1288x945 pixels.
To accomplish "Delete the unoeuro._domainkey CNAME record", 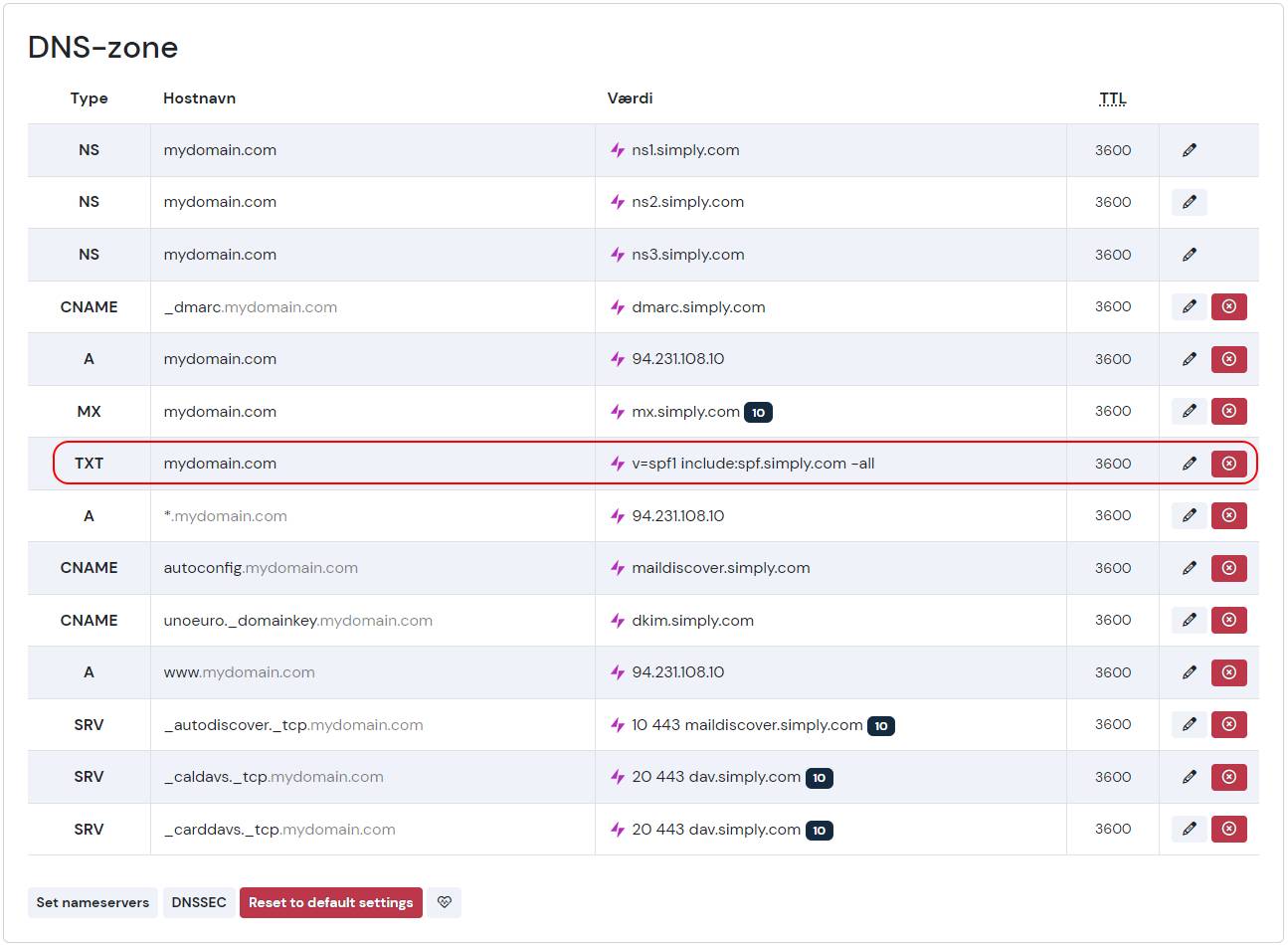I will 1228,620.
